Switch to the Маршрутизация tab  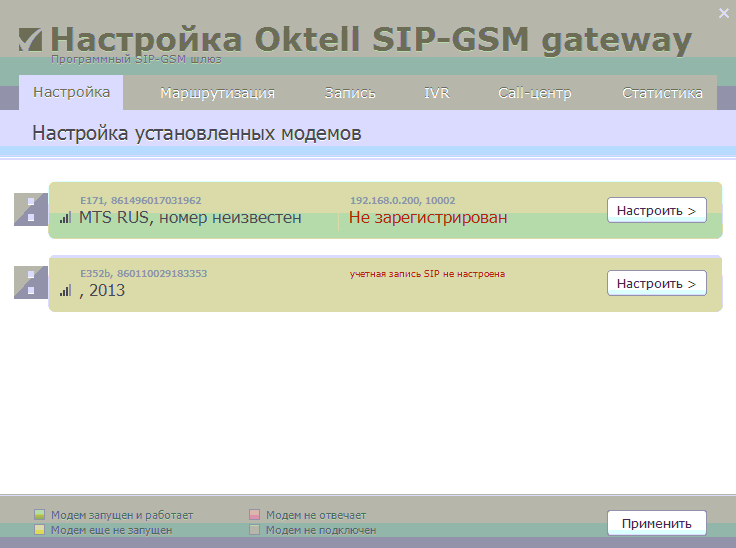click(217, 93)
